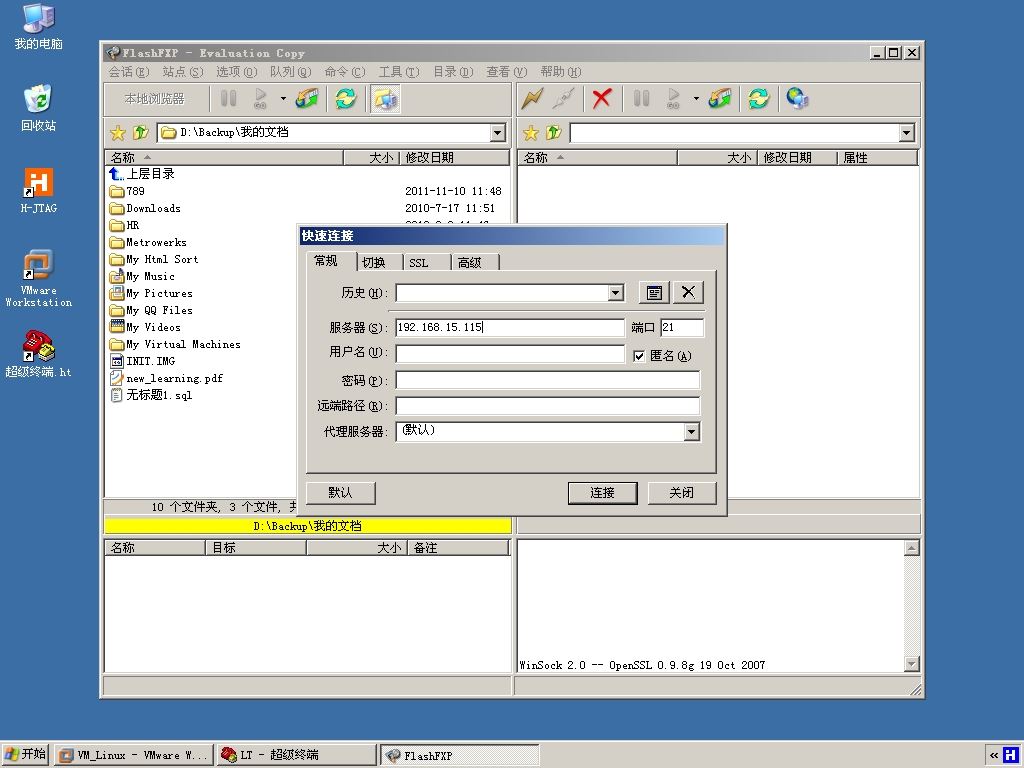Image resolution: width=1024 pixels, height=768 pixels.
Task: Click the remote pane pause icon
Action: (x=641, y=99)
